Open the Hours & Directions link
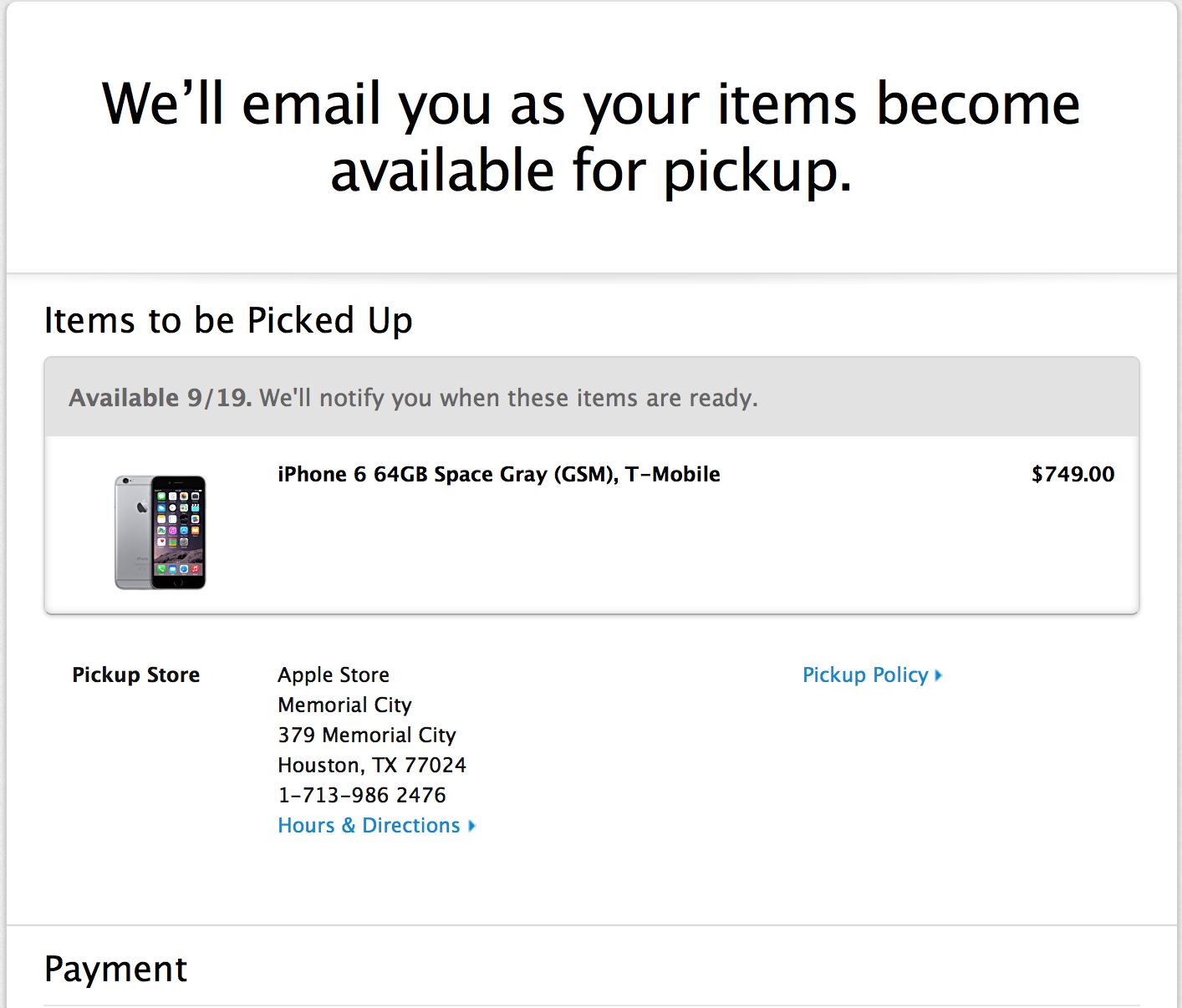Image resolution: width=1182 pixels, height=1008 pixels. tap(369, 826)
